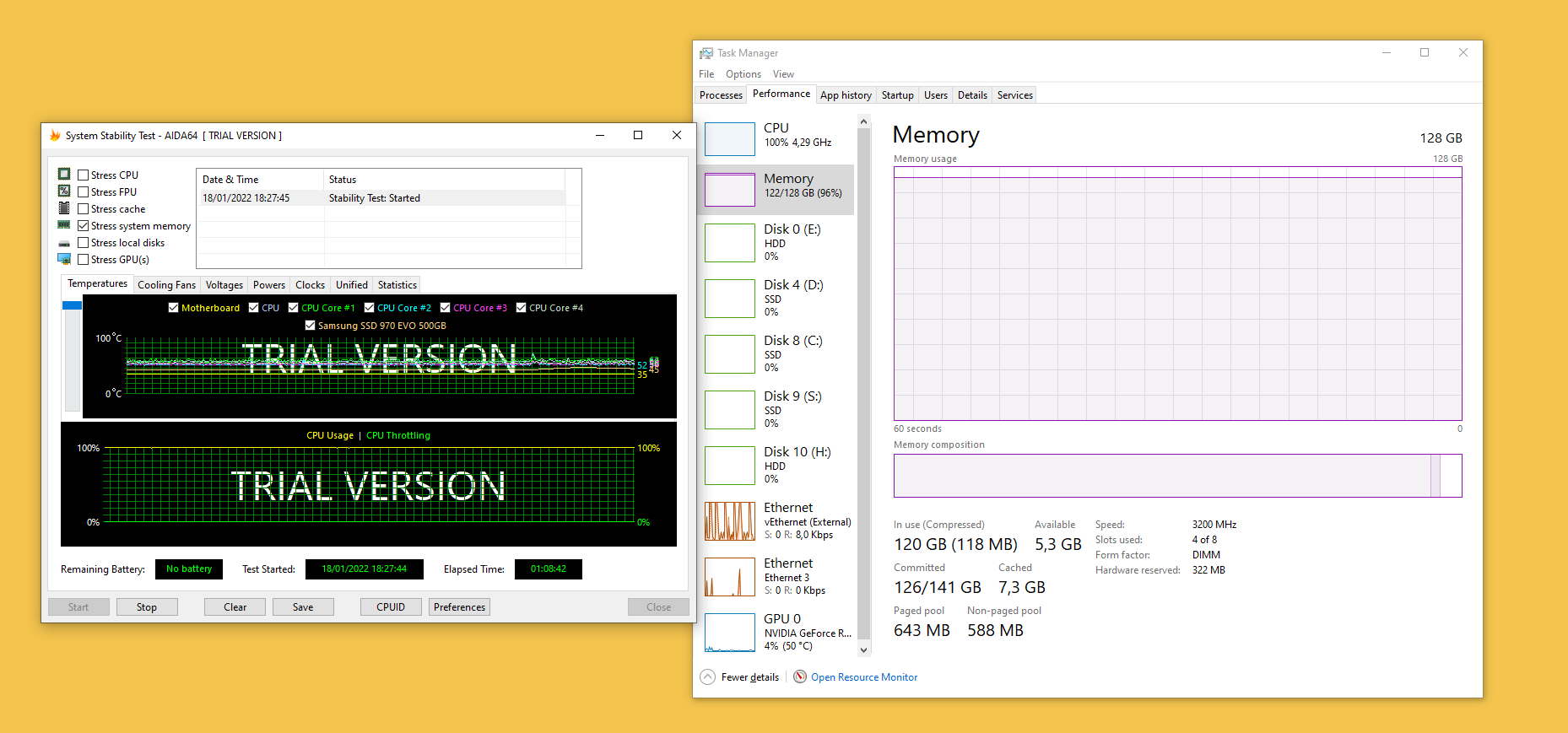Open the Options menu in Task Manager

point(743,74)
